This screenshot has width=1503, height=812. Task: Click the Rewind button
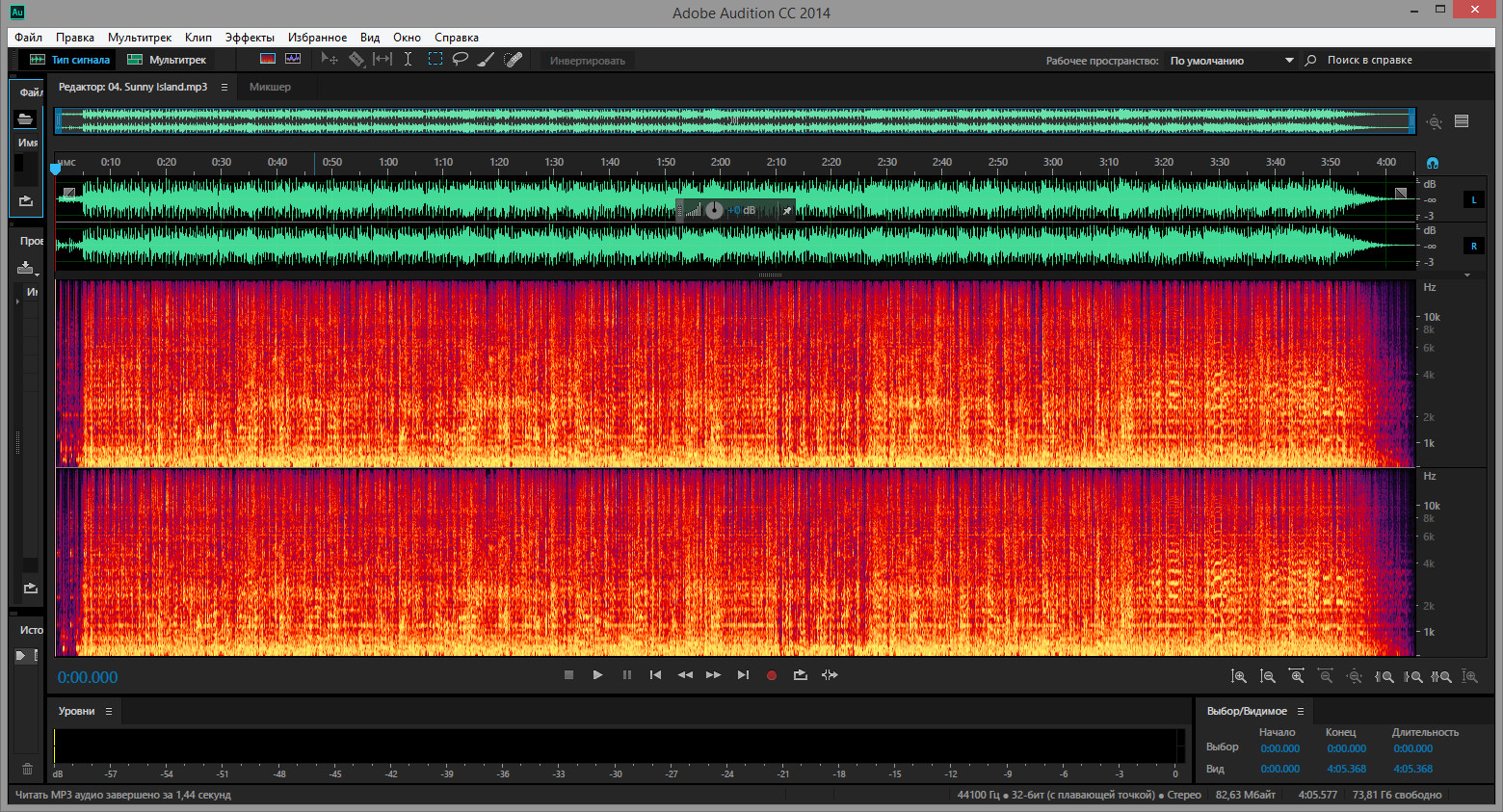pyautogui.click(x=685, y=675)
